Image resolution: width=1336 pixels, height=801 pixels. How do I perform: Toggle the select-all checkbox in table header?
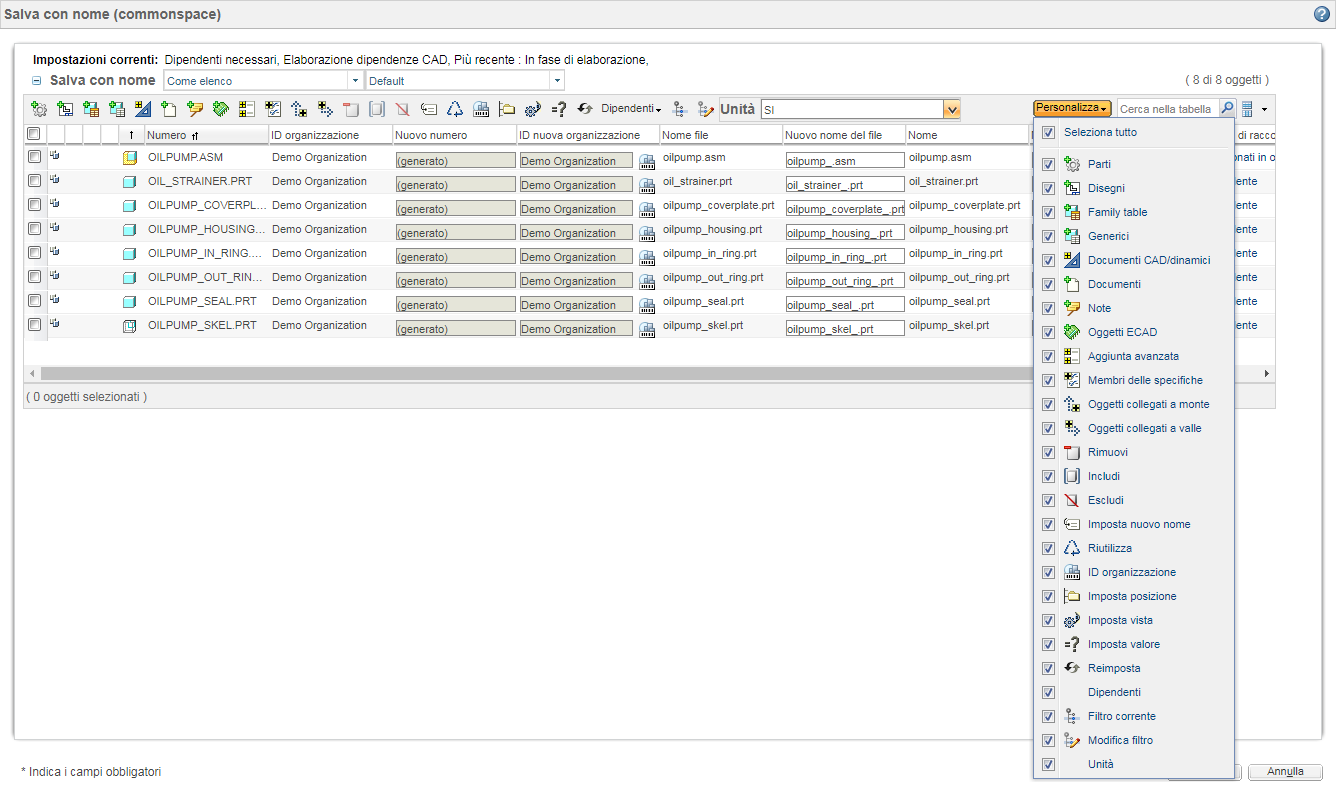click(x=34, y=134)
